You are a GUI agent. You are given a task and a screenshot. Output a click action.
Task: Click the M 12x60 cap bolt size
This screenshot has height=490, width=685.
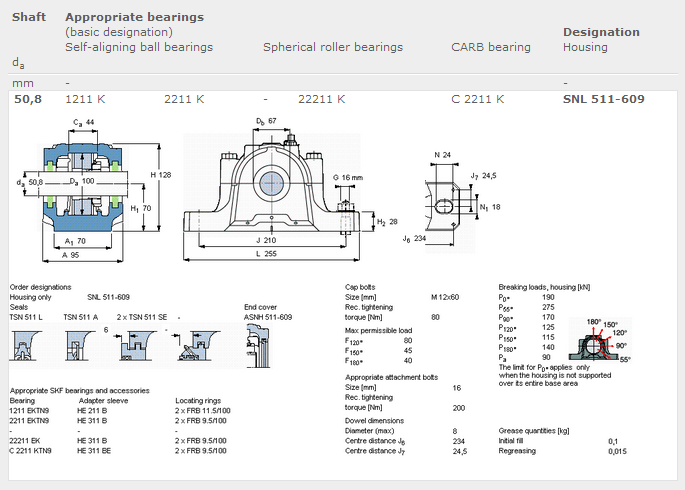click(445, 297)
